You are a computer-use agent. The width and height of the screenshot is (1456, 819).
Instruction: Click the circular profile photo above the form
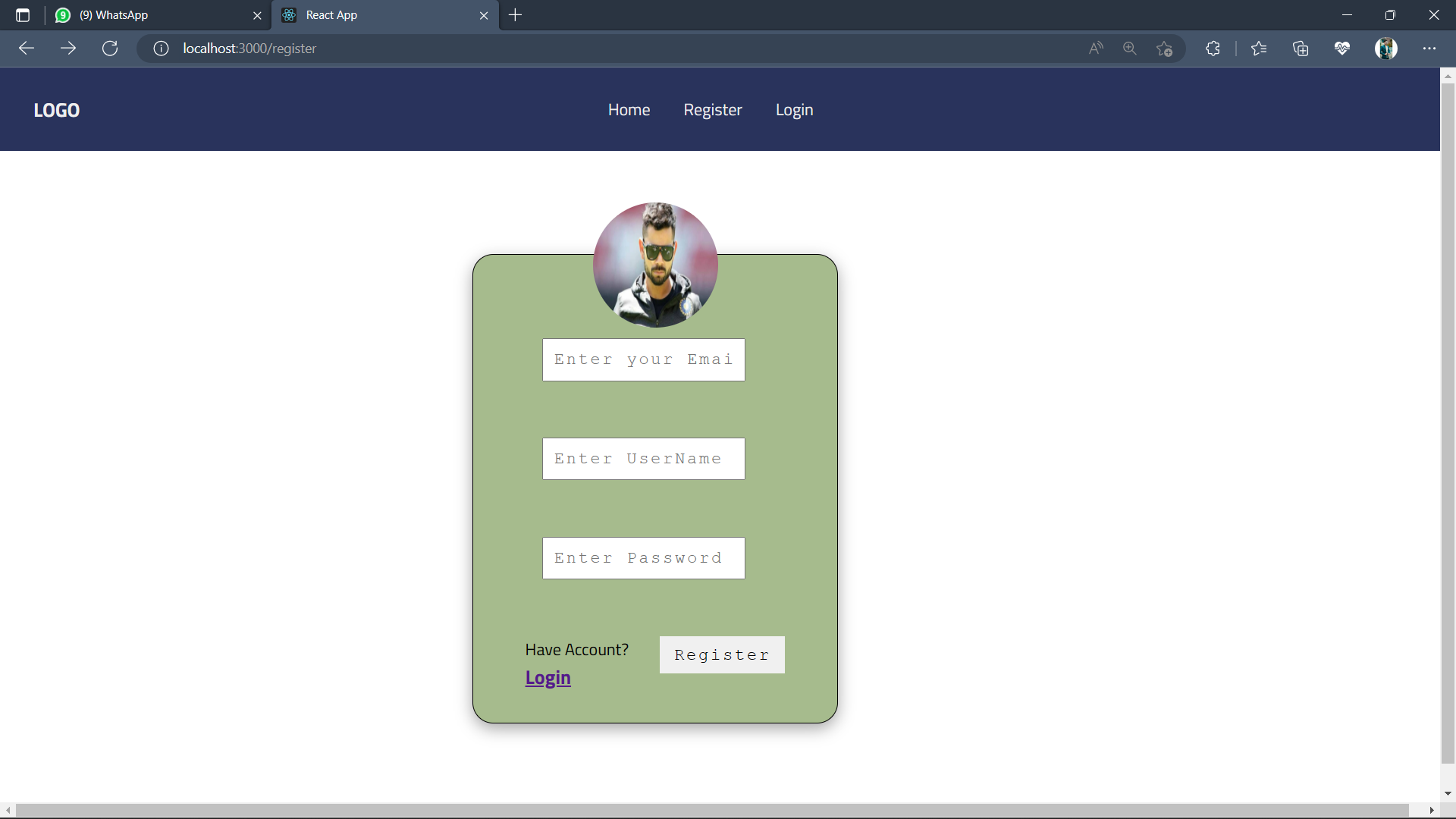point(654,264)
